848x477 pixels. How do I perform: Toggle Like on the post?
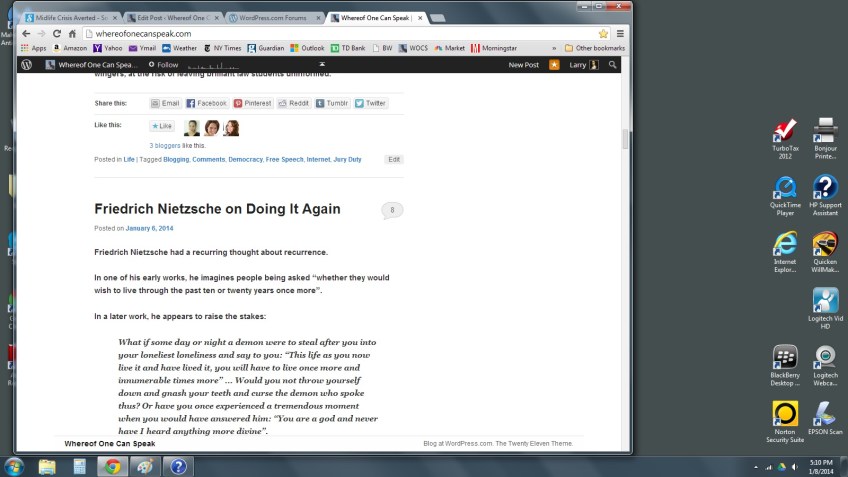(162, 127)
